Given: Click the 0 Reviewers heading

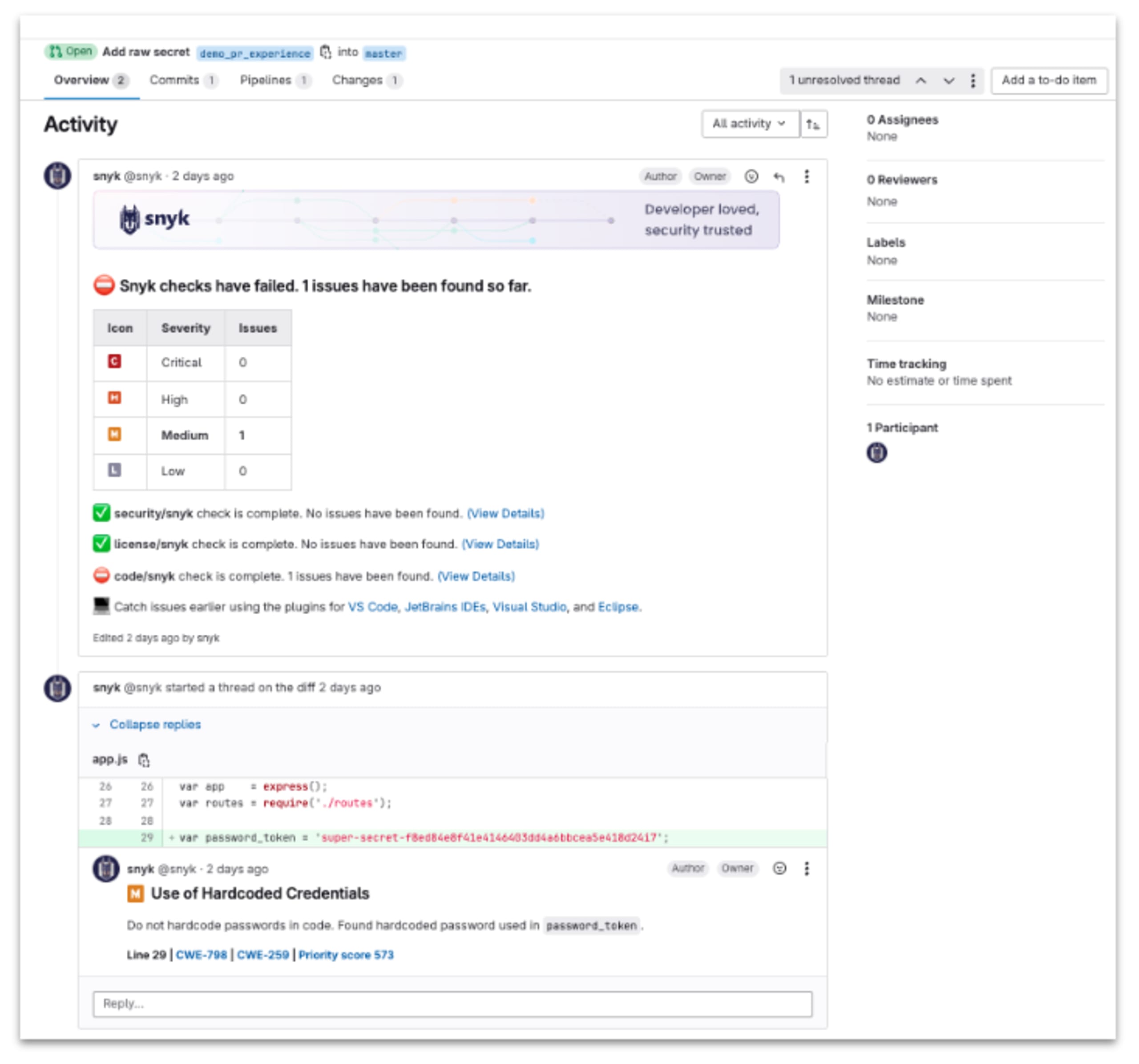Looking at the screenshot, I should tap(902, 180).
